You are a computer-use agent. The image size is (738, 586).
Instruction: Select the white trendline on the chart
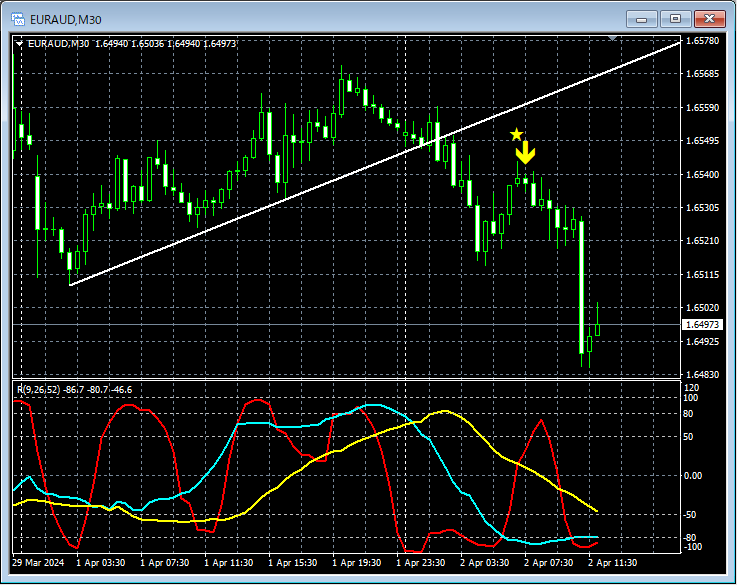click(375, 163)
